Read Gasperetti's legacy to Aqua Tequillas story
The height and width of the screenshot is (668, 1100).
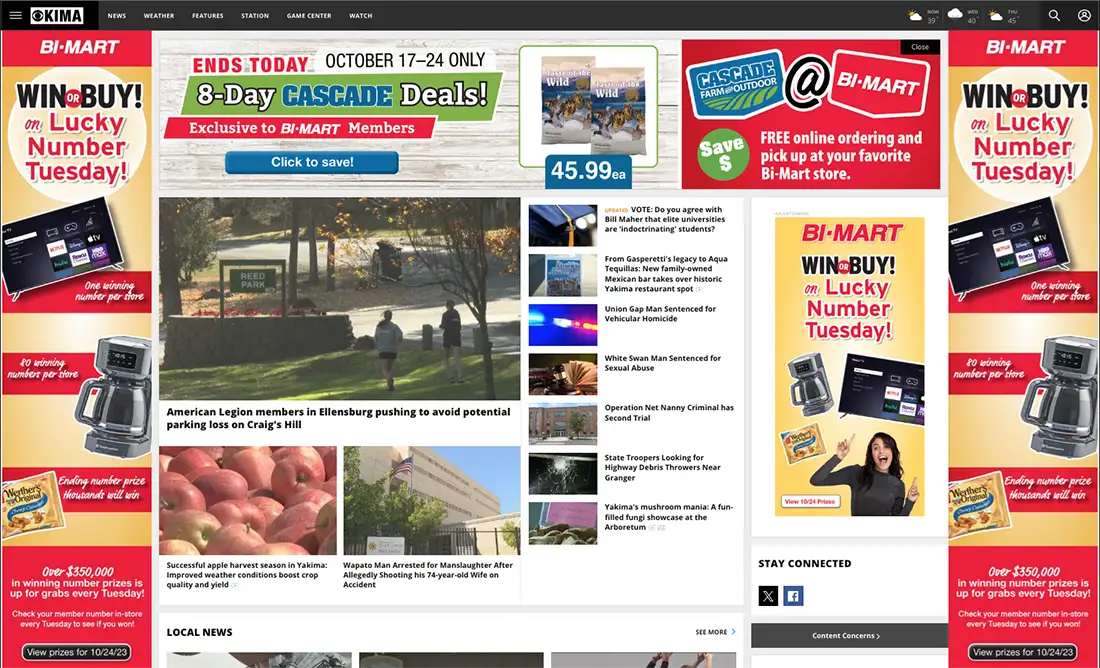pyautogui.click(x=666, y=274)
